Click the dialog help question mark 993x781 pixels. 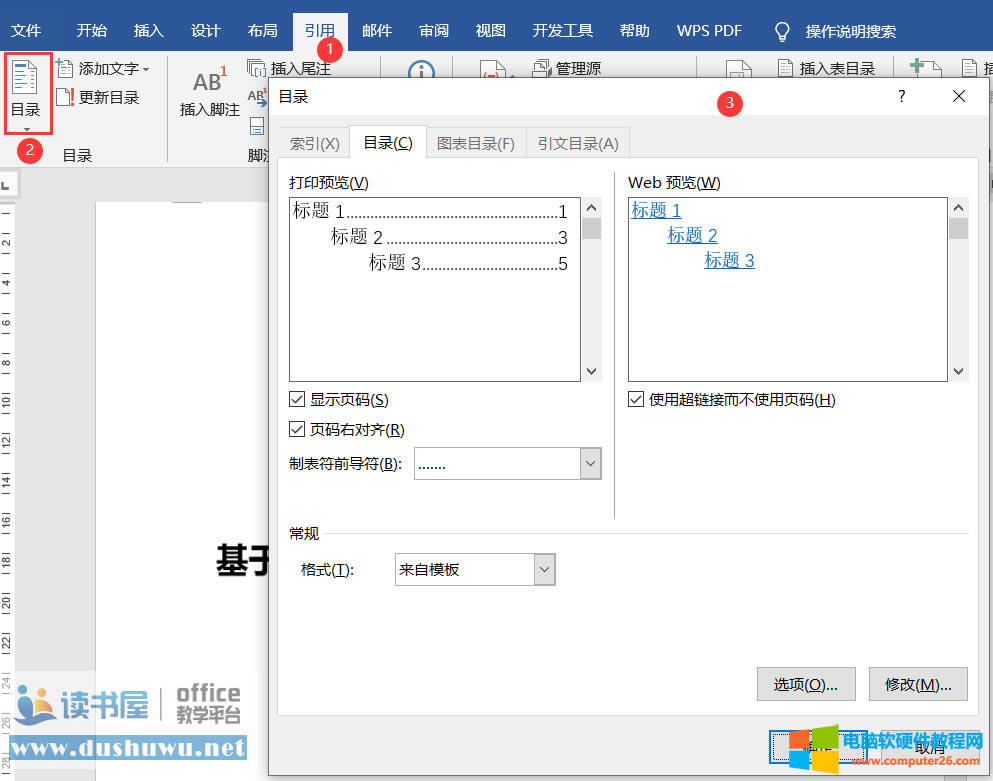(901, 97)
